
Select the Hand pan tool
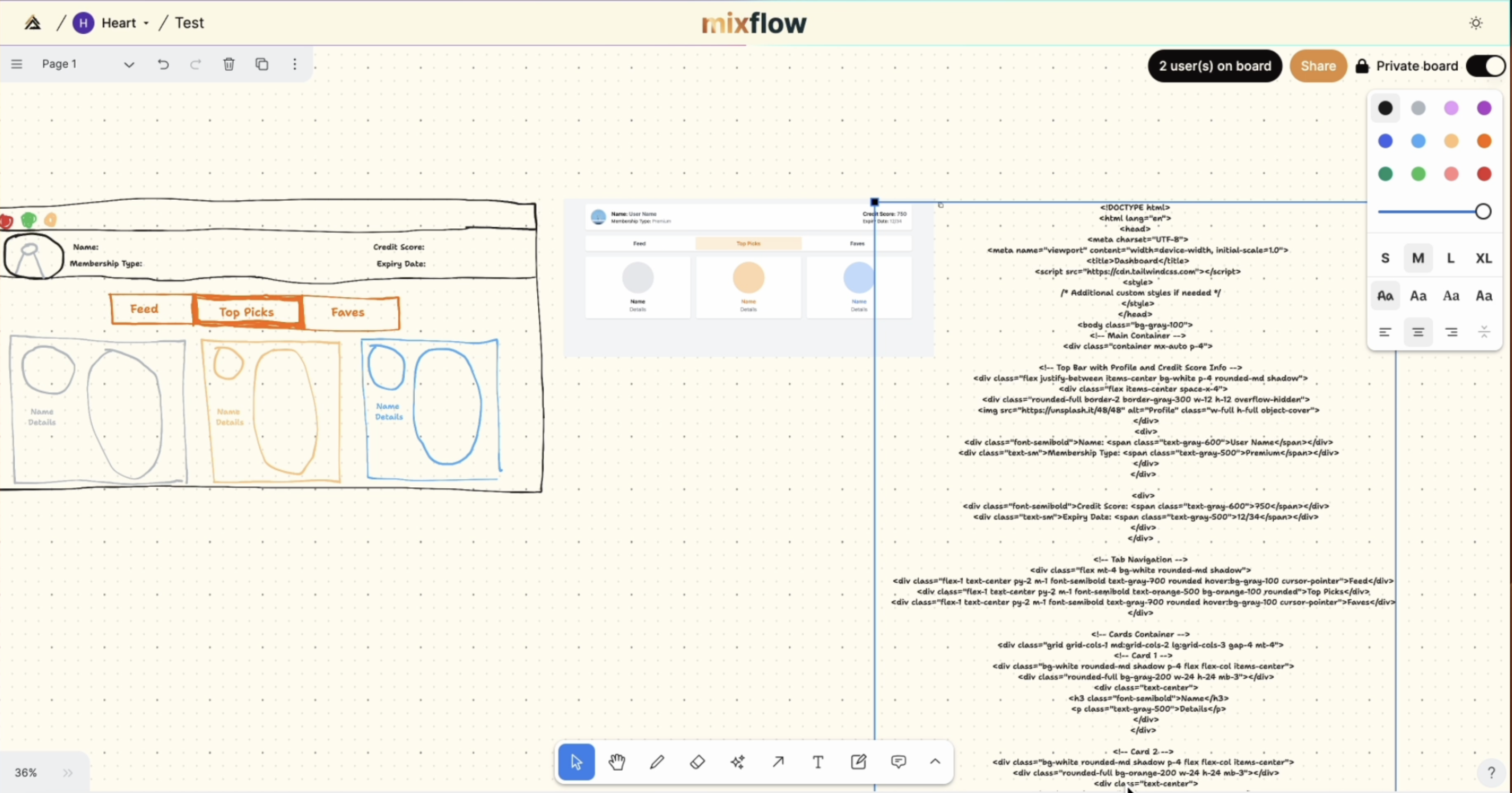point(616,762)
